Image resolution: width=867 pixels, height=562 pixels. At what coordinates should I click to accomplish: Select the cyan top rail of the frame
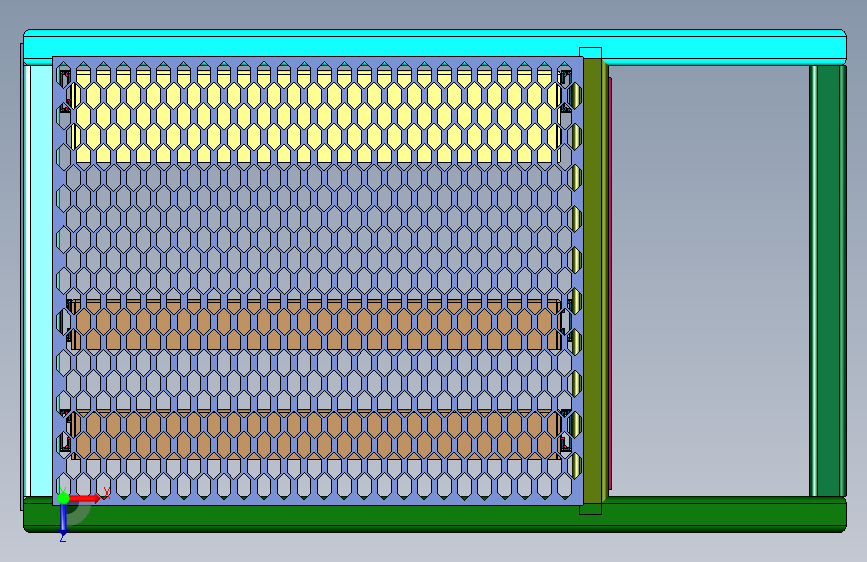(435, 46)
